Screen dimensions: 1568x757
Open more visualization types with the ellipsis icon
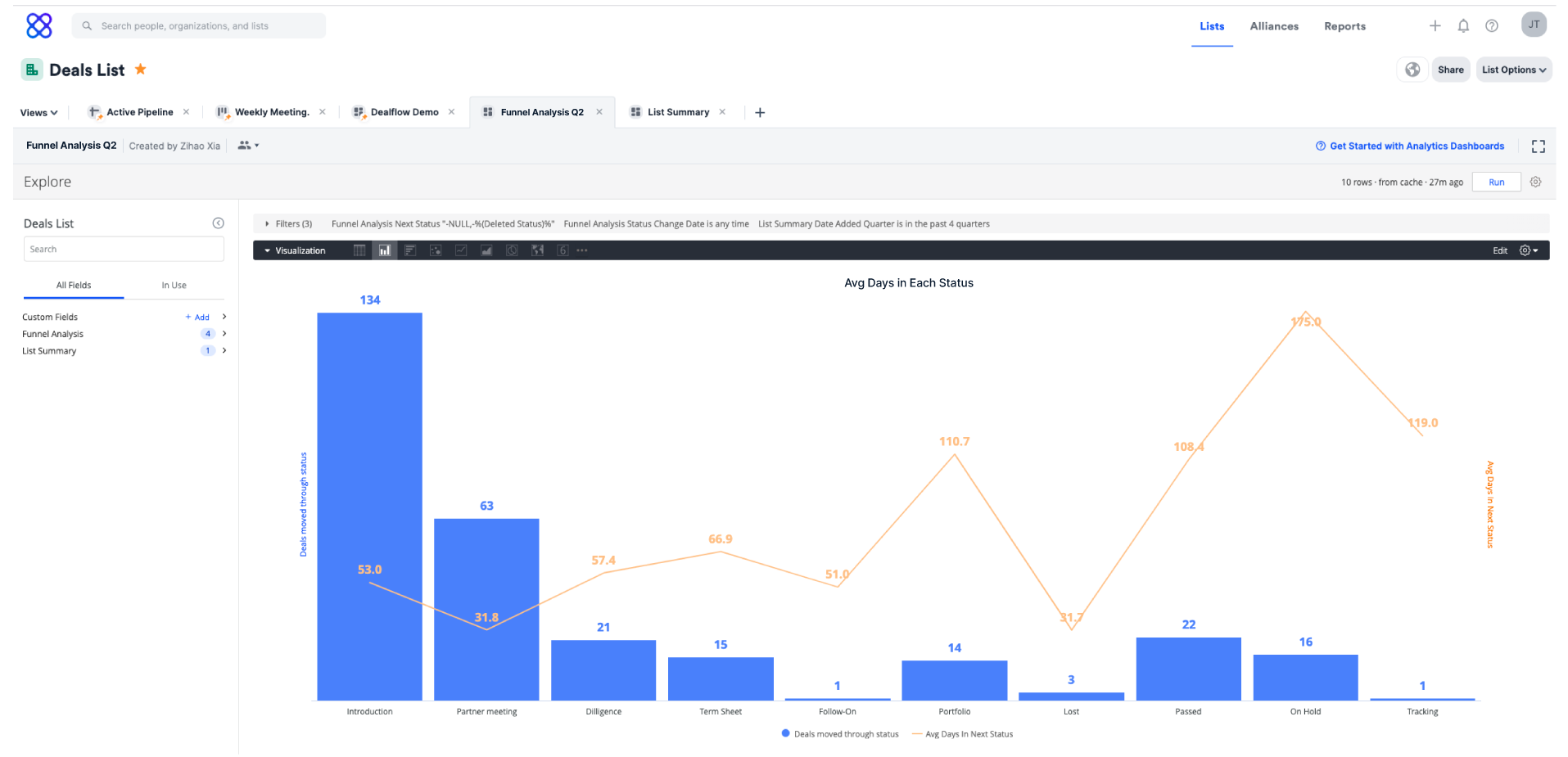pos(582,250)
